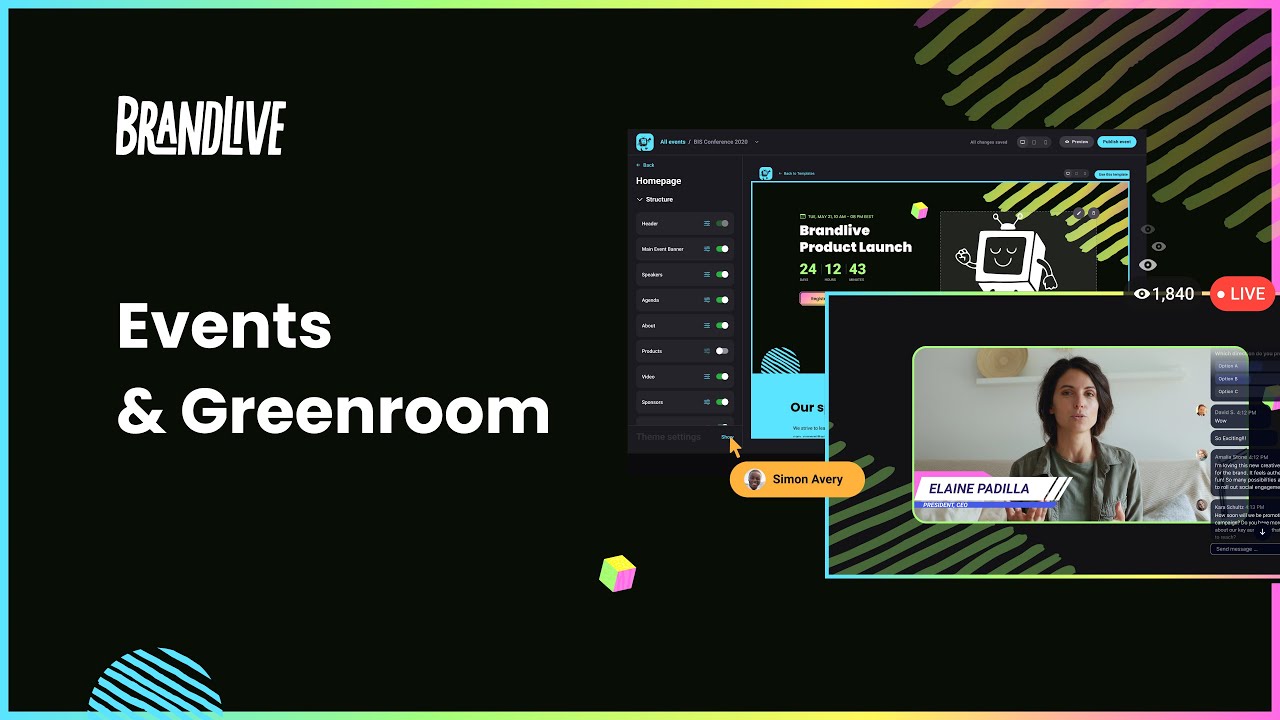Click the pencil edit icon on banner image
Screen dimensions: 1280x720
(x=1079, y=213)
